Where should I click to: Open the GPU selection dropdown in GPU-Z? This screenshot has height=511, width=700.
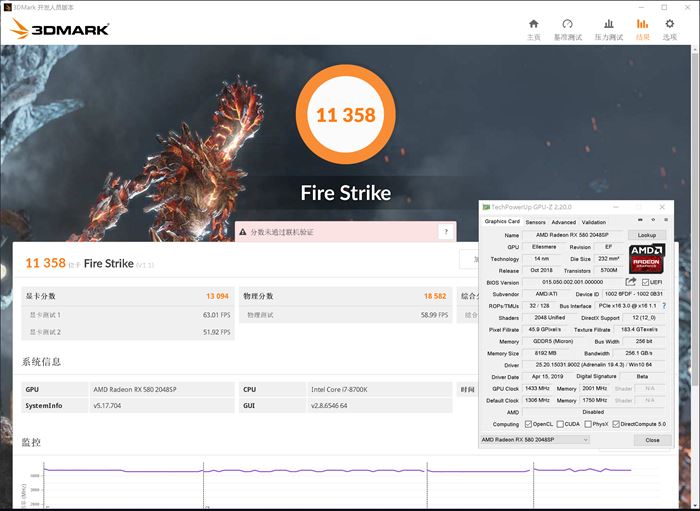coord(535,440)
